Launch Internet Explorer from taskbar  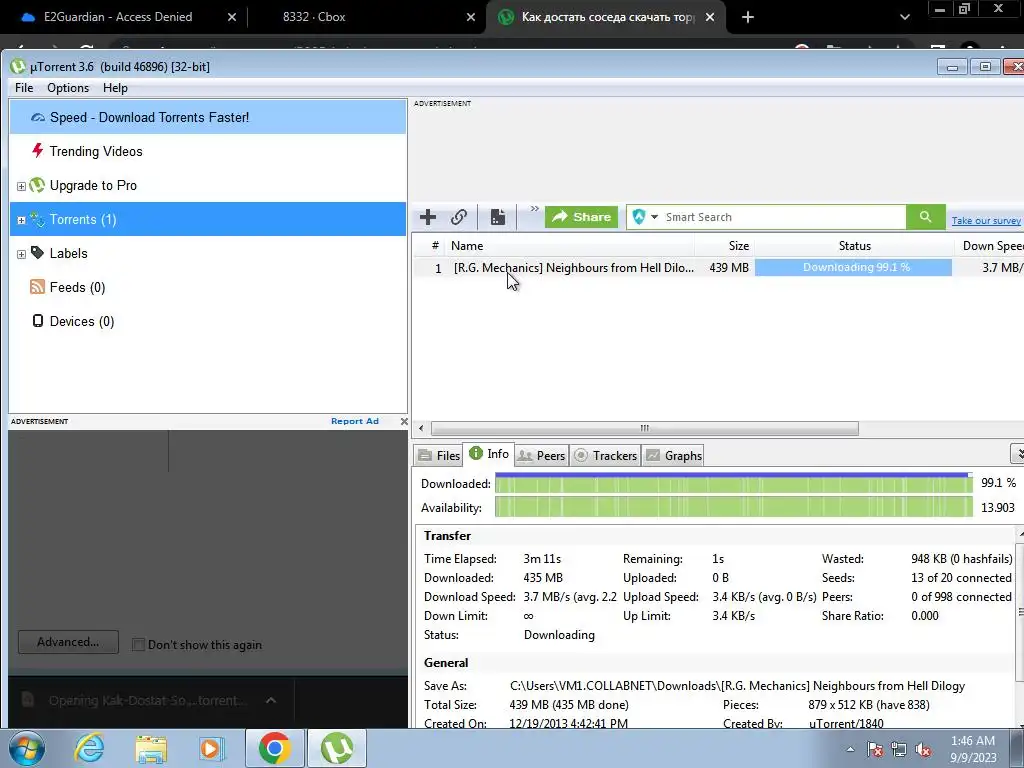pos(89,748)
